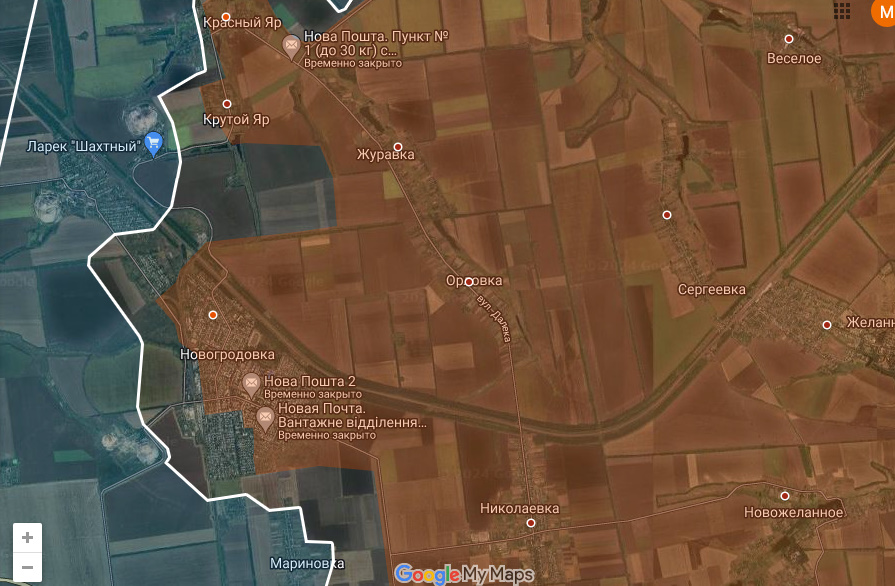Zoom out of the map
895x586 pixels.
click(27, 567)
